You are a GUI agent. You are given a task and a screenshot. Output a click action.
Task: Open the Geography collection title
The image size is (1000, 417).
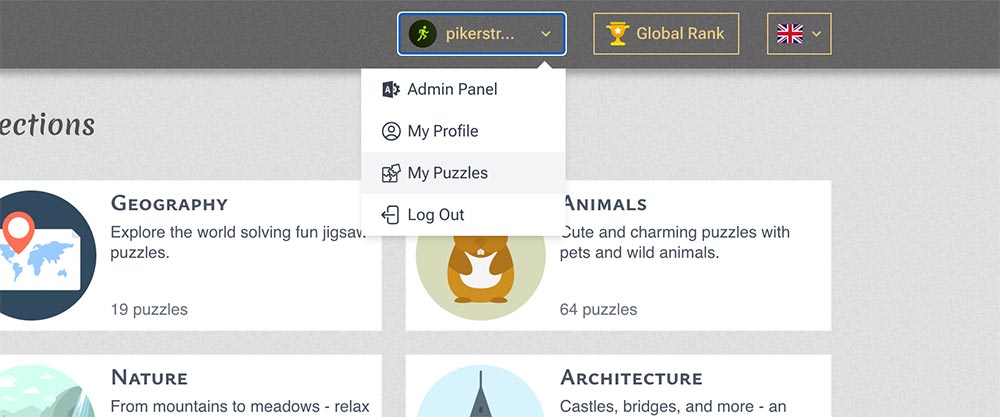[x=169, y=204]
